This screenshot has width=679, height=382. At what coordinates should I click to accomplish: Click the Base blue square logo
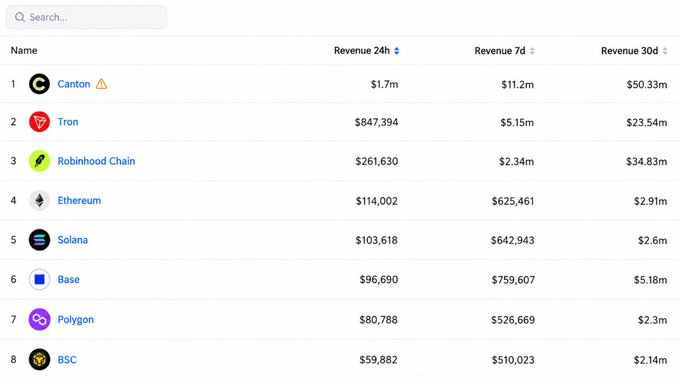[39, 279]
